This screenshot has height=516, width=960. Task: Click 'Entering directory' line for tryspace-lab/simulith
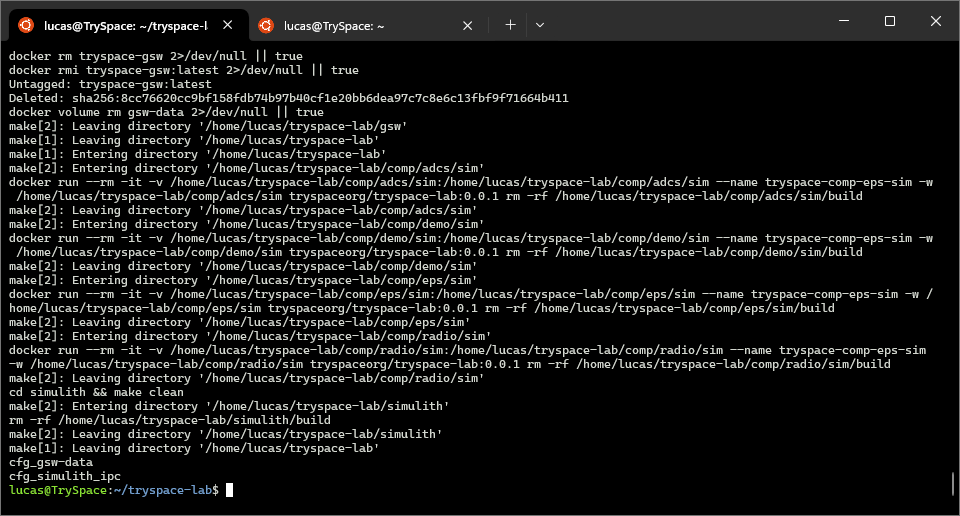pos(229,406)
